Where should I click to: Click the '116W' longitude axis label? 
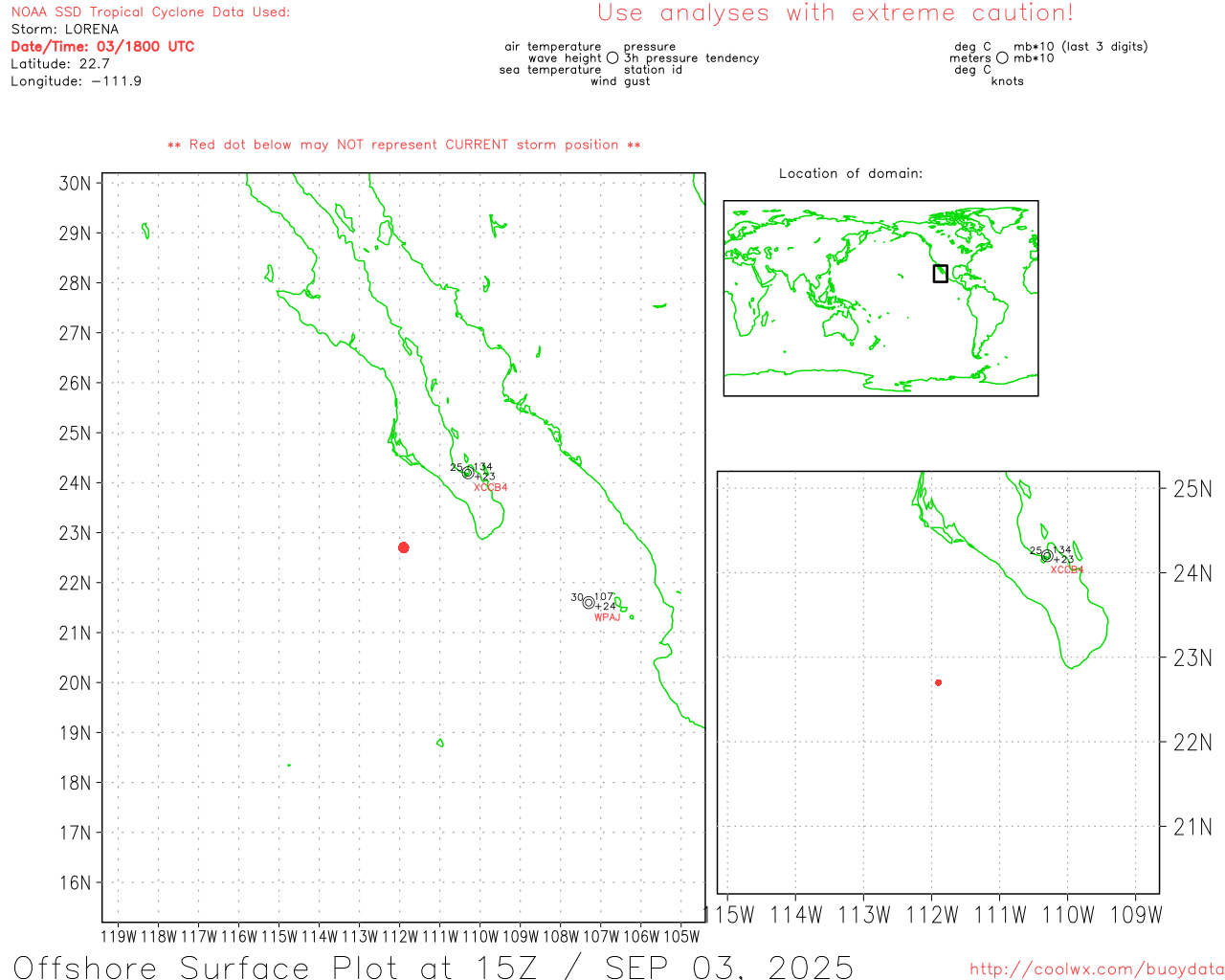pos(239,937)
